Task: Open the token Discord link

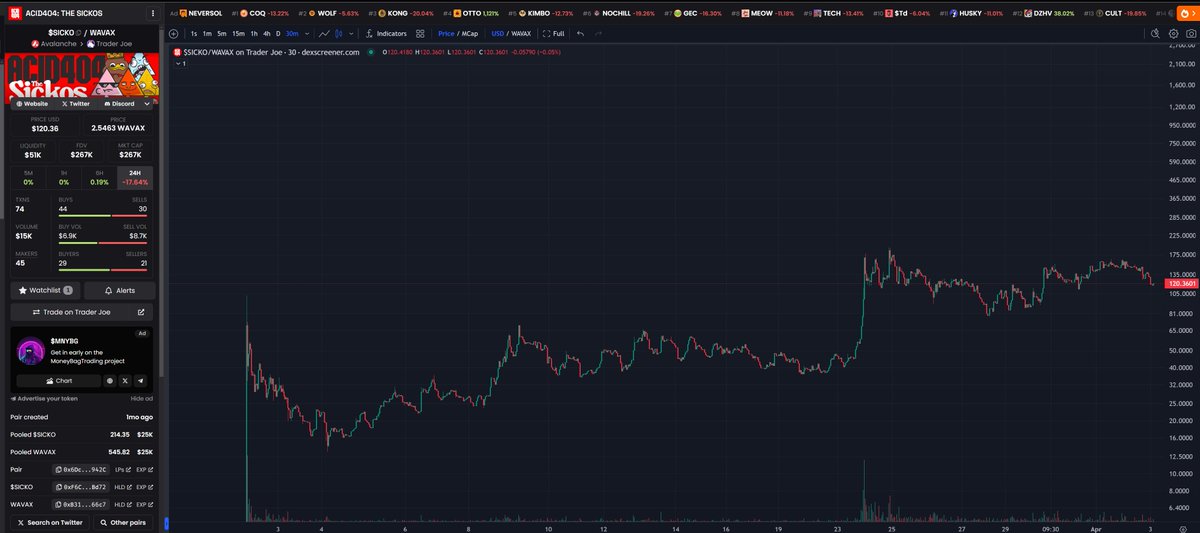Action: 119,103
